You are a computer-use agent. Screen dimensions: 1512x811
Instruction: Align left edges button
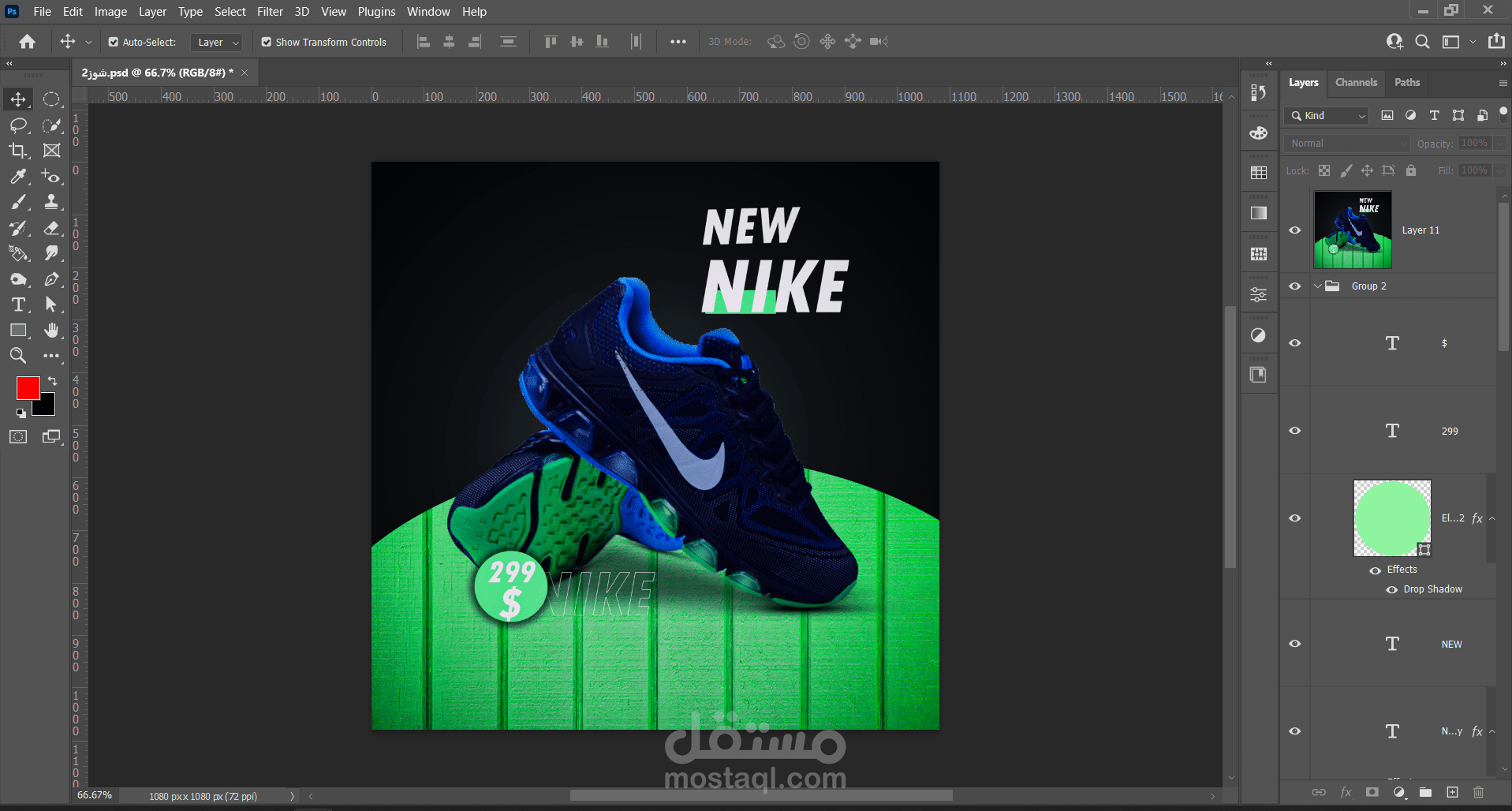(x=424, y=42)
